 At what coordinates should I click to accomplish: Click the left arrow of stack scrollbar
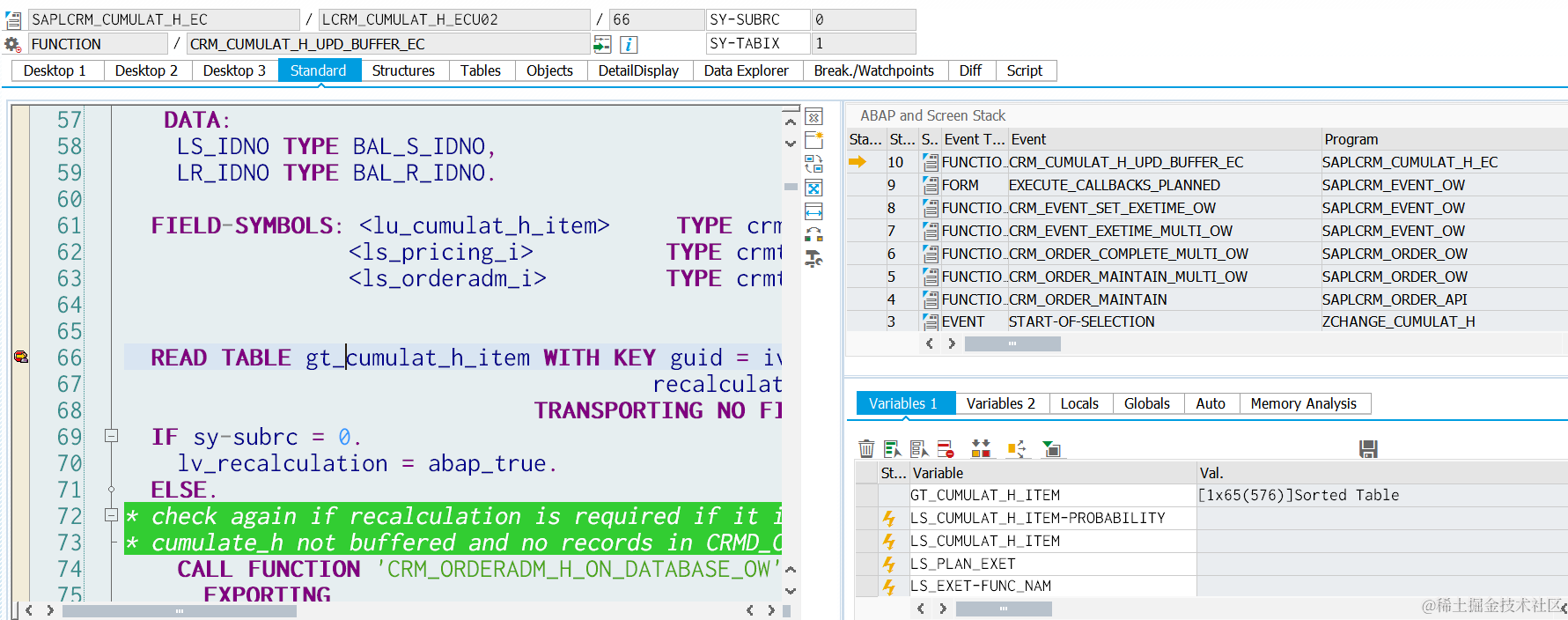(930, 343)
